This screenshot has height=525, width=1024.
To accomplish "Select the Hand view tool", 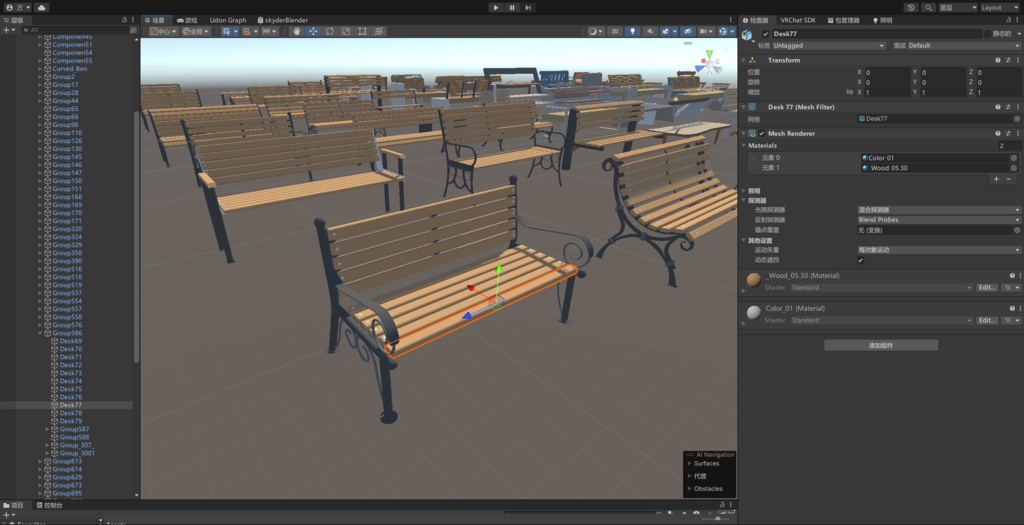I will (296, 31).
